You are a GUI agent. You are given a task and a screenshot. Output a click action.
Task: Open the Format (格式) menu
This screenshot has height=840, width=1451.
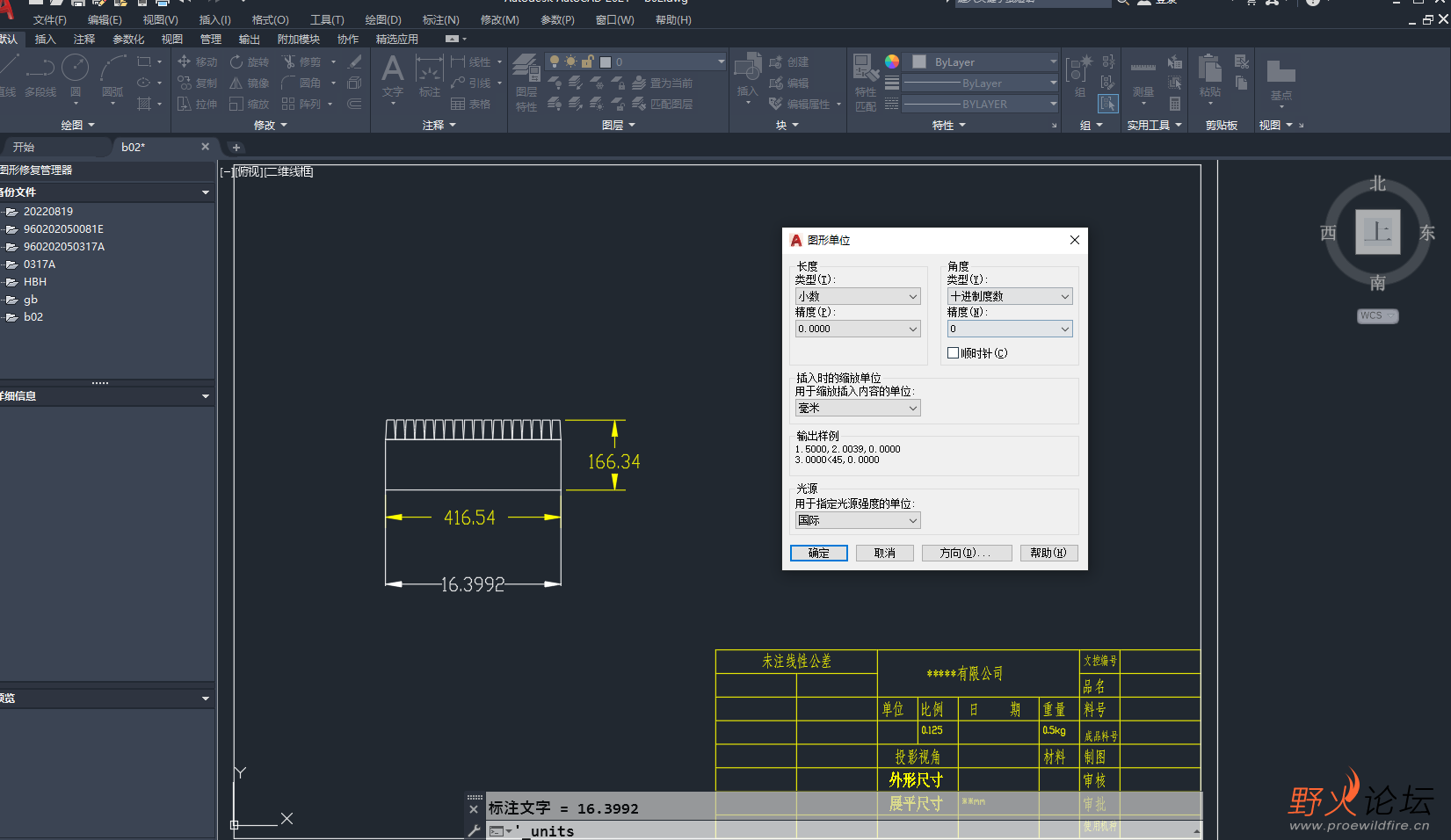coord(270,19)
